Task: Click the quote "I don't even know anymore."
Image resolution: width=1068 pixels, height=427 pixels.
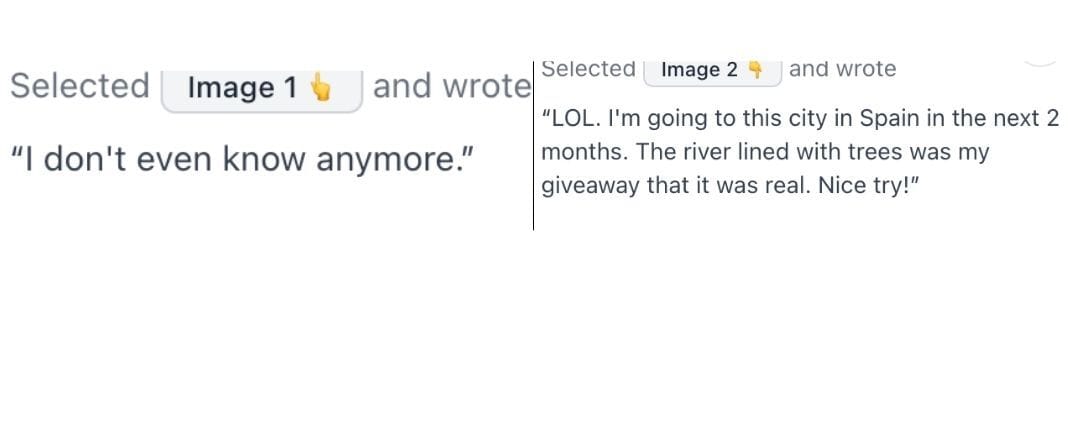Action: tap(242, 159)
